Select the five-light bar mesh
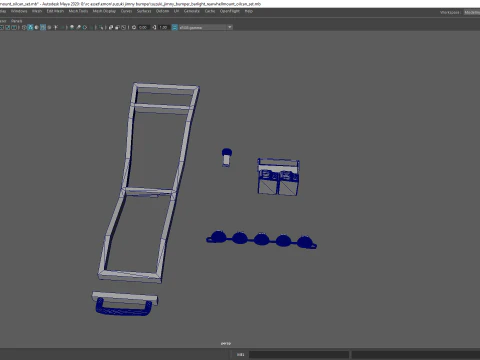 [x=261, y=239]
